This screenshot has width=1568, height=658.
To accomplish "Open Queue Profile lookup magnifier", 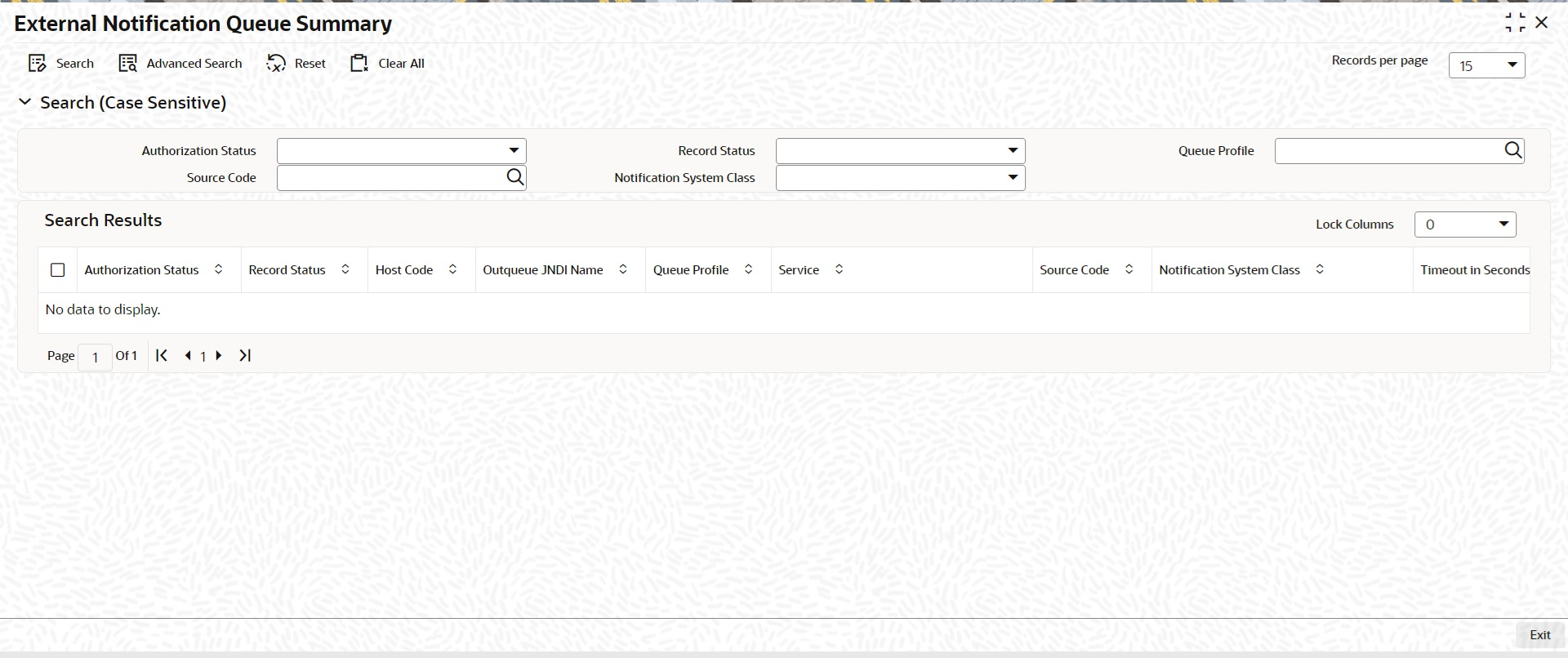I will click(1512, 150).
